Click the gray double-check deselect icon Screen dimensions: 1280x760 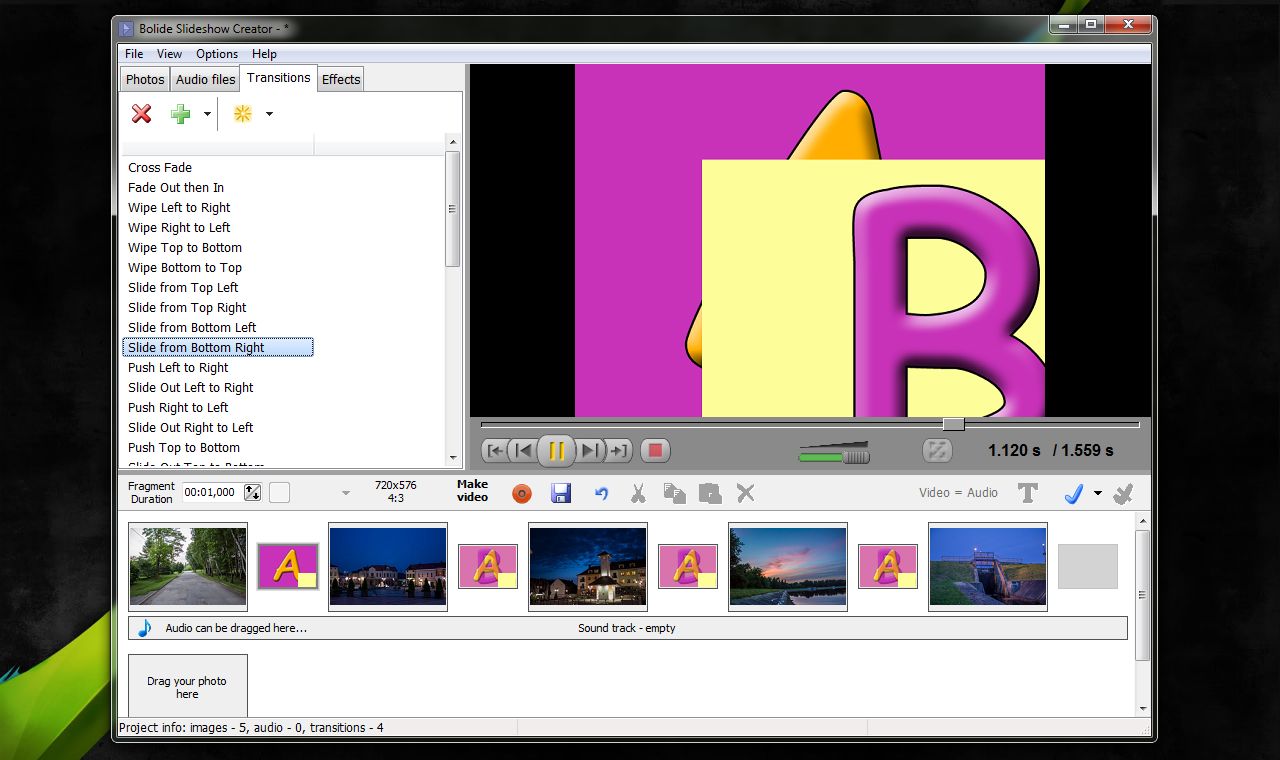coord(1123,493)
